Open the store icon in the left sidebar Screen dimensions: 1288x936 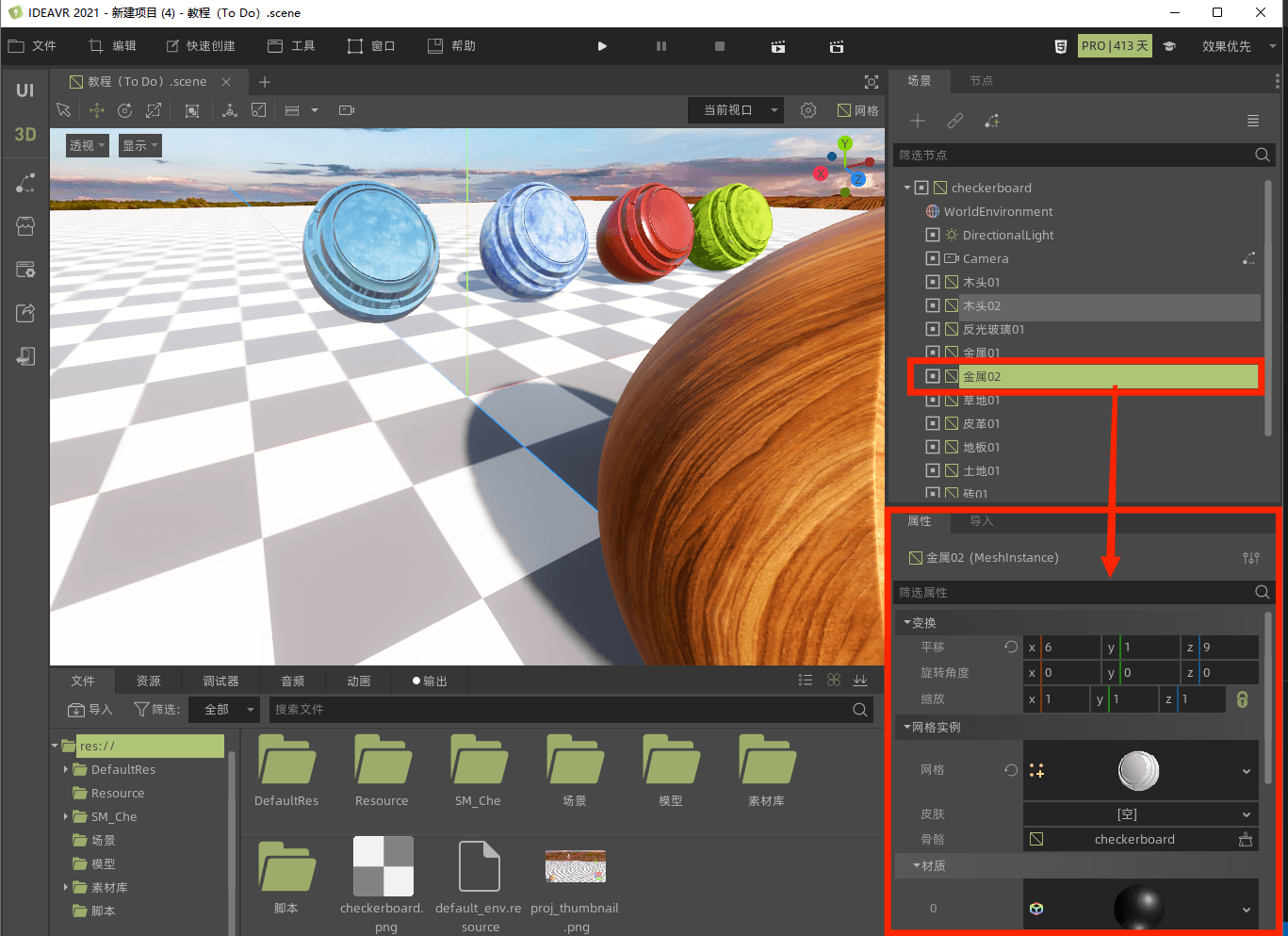click(25, 226)
